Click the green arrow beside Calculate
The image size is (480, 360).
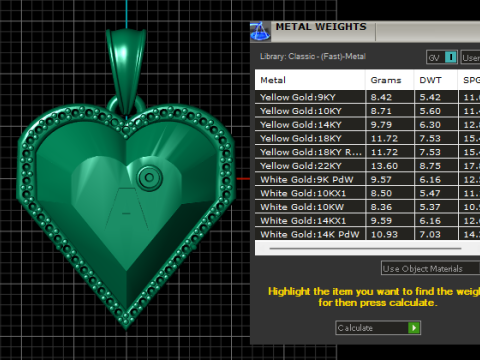click(414, 328)
